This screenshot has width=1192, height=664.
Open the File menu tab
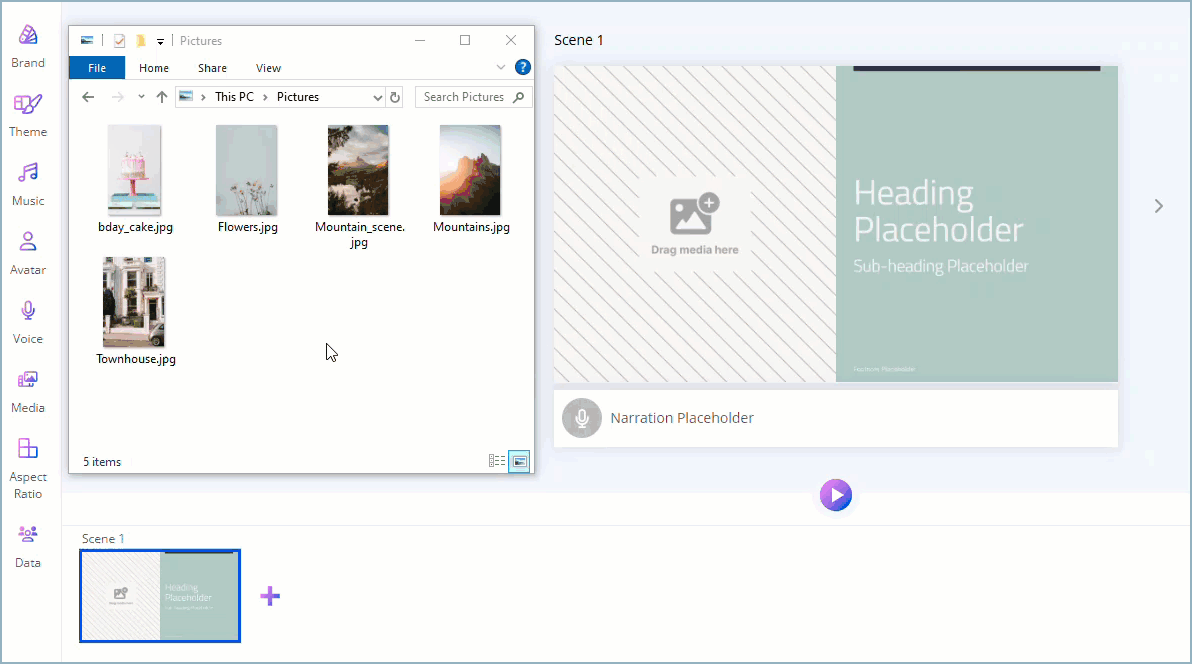click(x=97, y=68)
